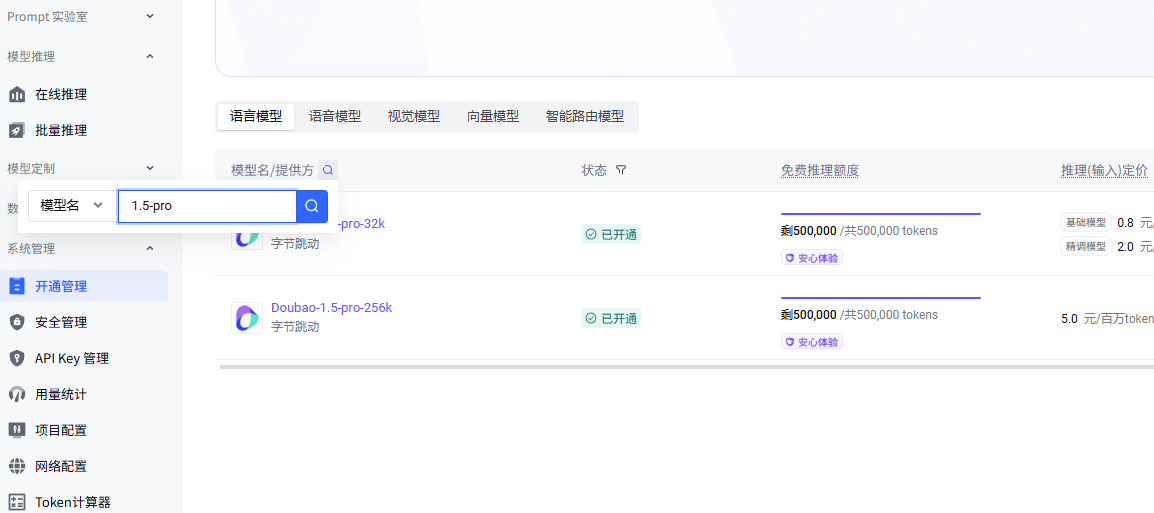The width and height of the screenshot is (1154, 513).
Task: Select 开通管理 sidebar icon
Action: tap(16, 286)
